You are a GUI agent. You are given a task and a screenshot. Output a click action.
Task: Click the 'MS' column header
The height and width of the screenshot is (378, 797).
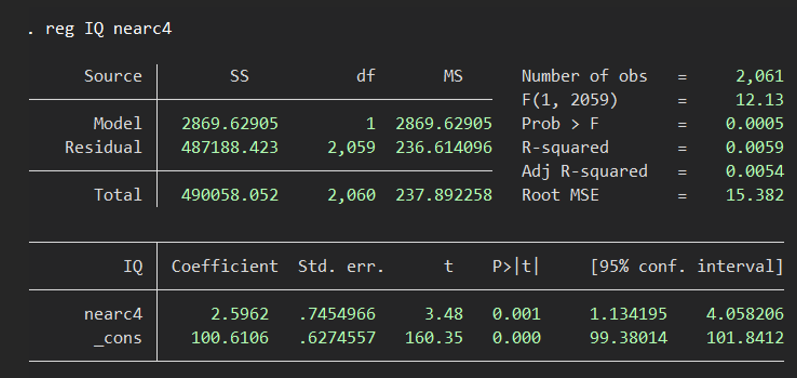click(x=453, y=76)
